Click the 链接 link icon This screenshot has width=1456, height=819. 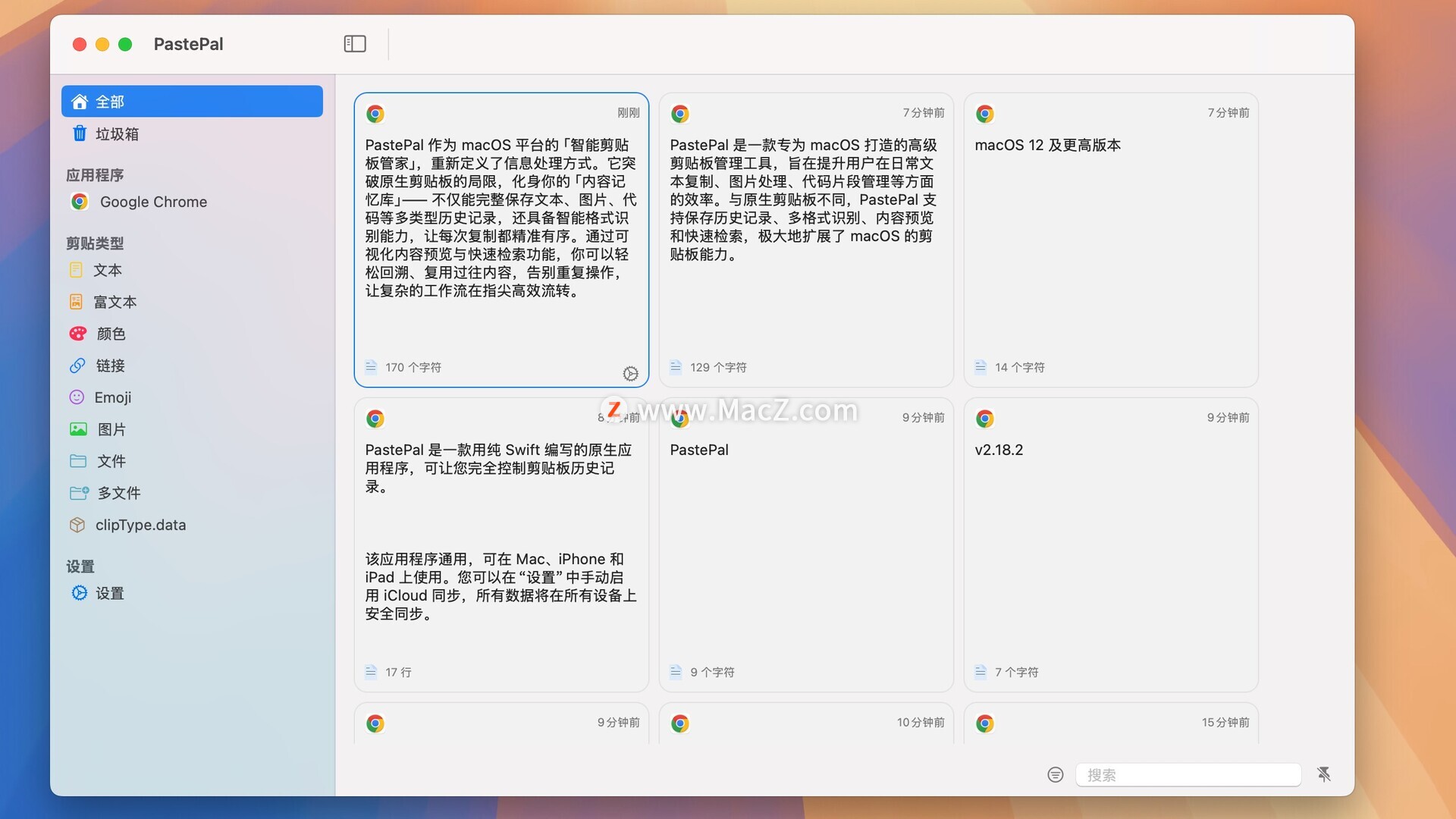point(77,366)
